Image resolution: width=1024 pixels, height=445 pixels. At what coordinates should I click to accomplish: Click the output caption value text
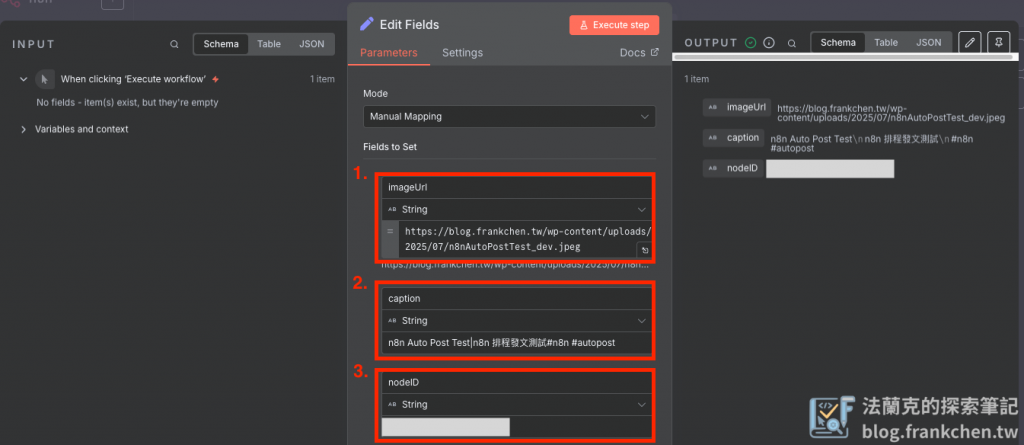click(x=872, y=144)
